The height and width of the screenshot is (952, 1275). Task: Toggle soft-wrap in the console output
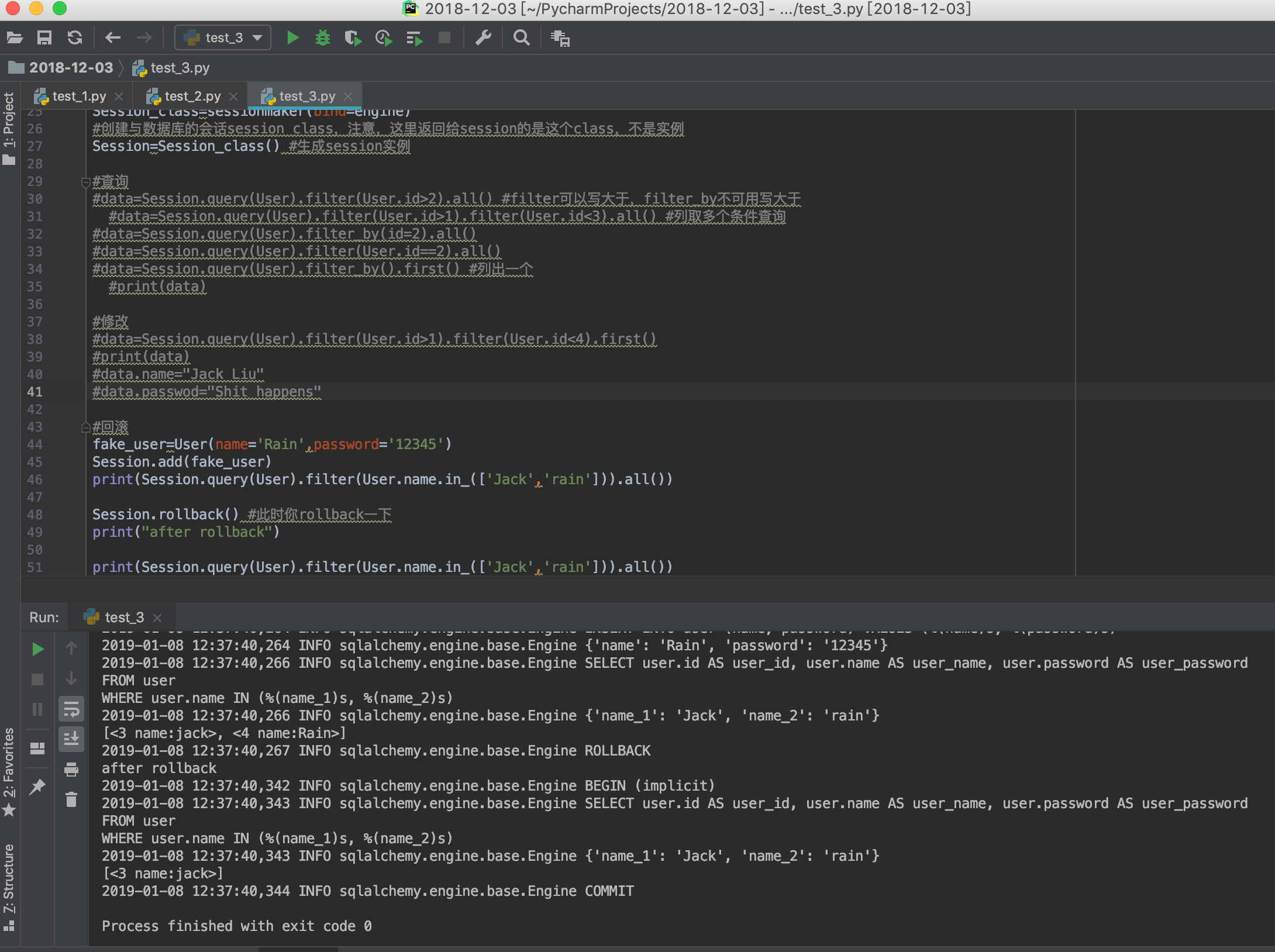(71, 709)
